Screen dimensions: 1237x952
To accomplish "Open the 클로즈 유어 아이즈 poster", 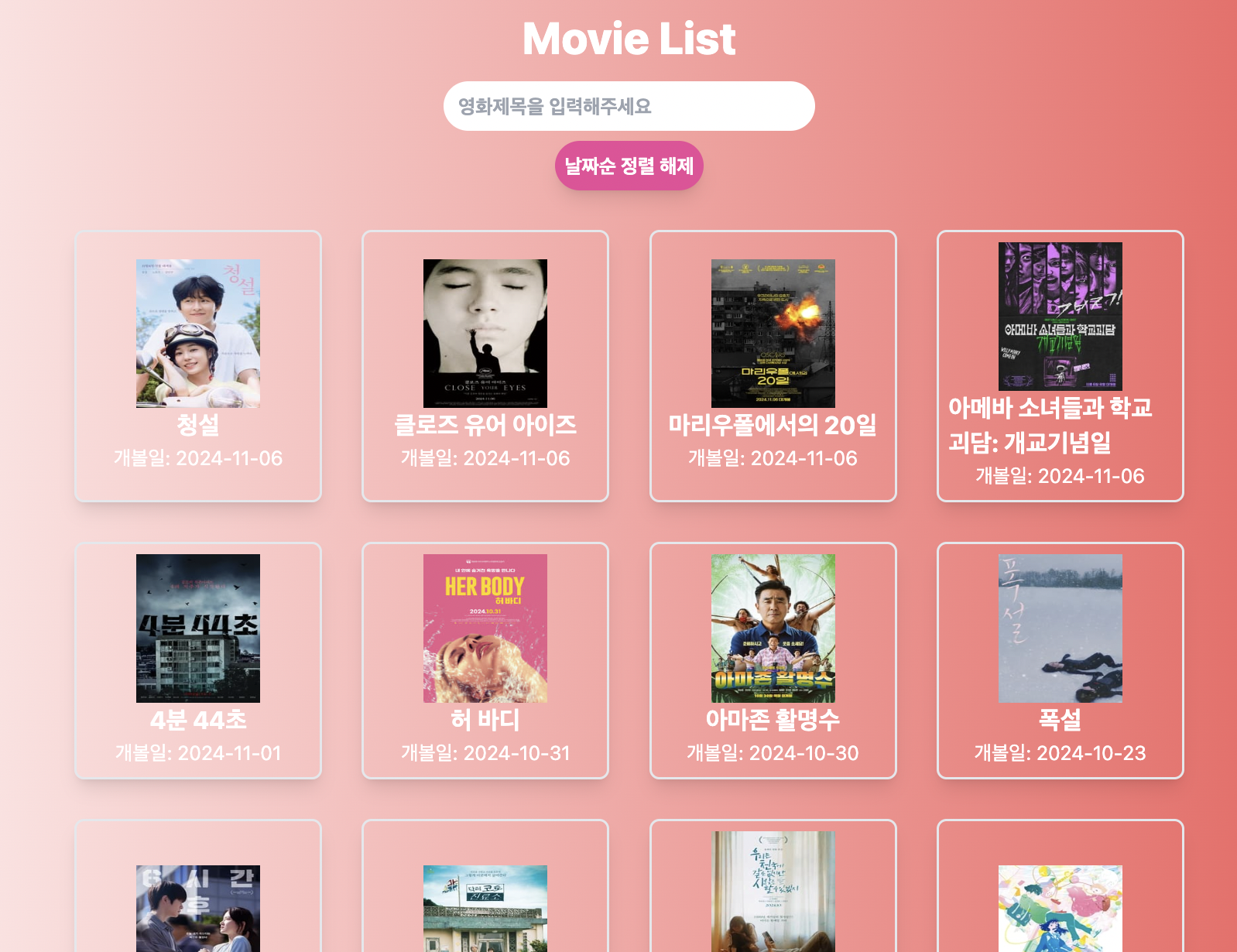I will (485, 334).
